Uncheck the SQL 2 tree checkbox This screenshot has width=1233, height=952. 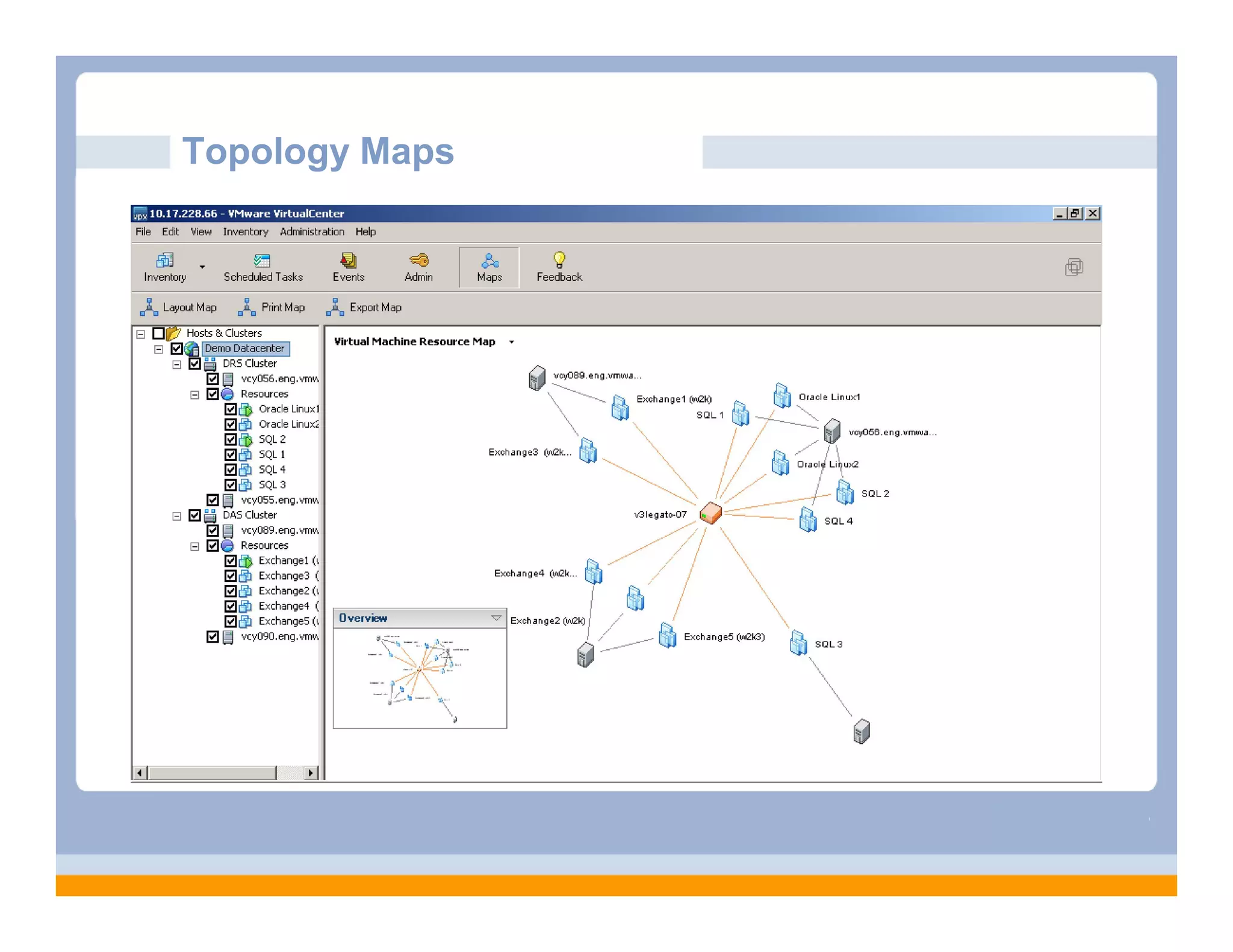pos(231,439)
